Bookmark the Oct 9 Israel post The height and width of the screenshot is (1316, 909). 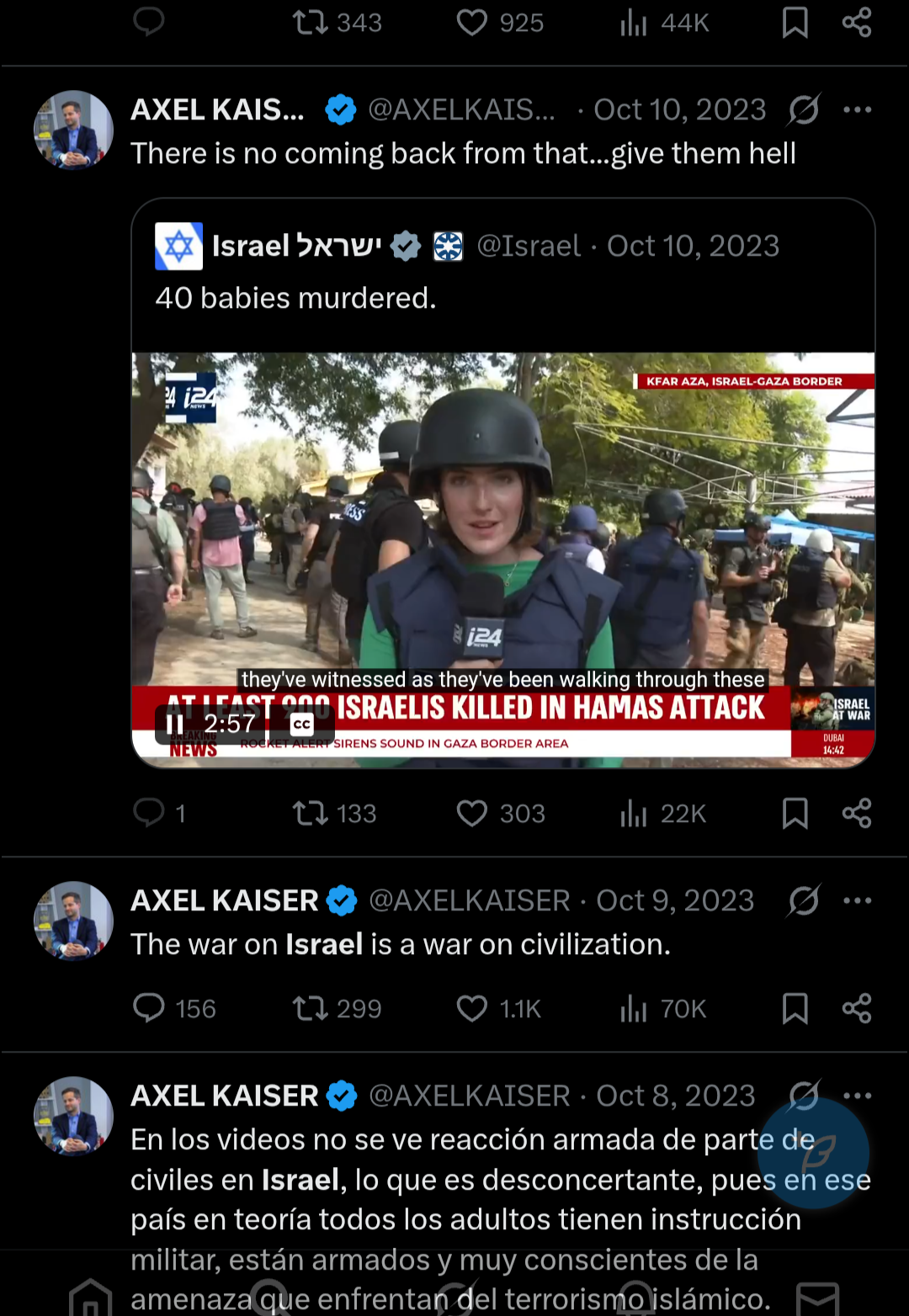tap(795, 1008)
